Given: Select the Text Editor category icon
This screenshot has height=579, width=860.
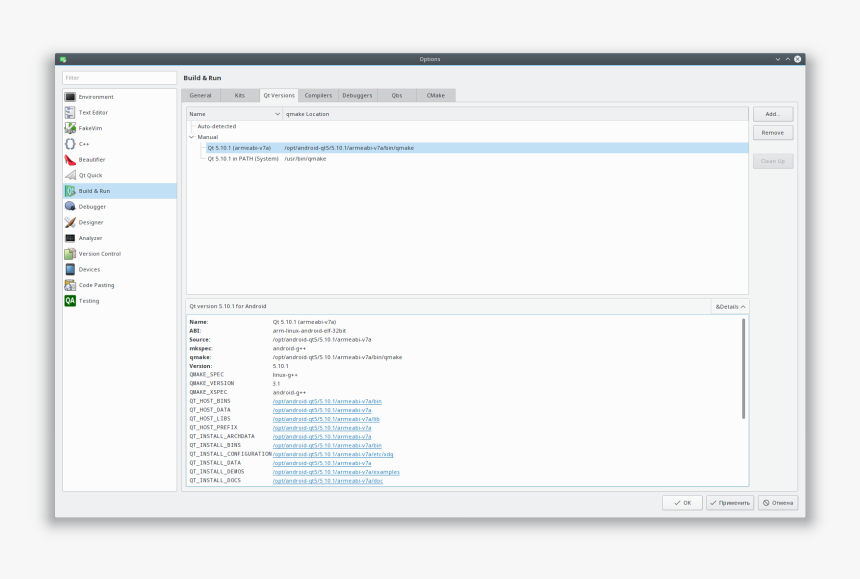Looking at the screenshot, I should click(70, 112).
